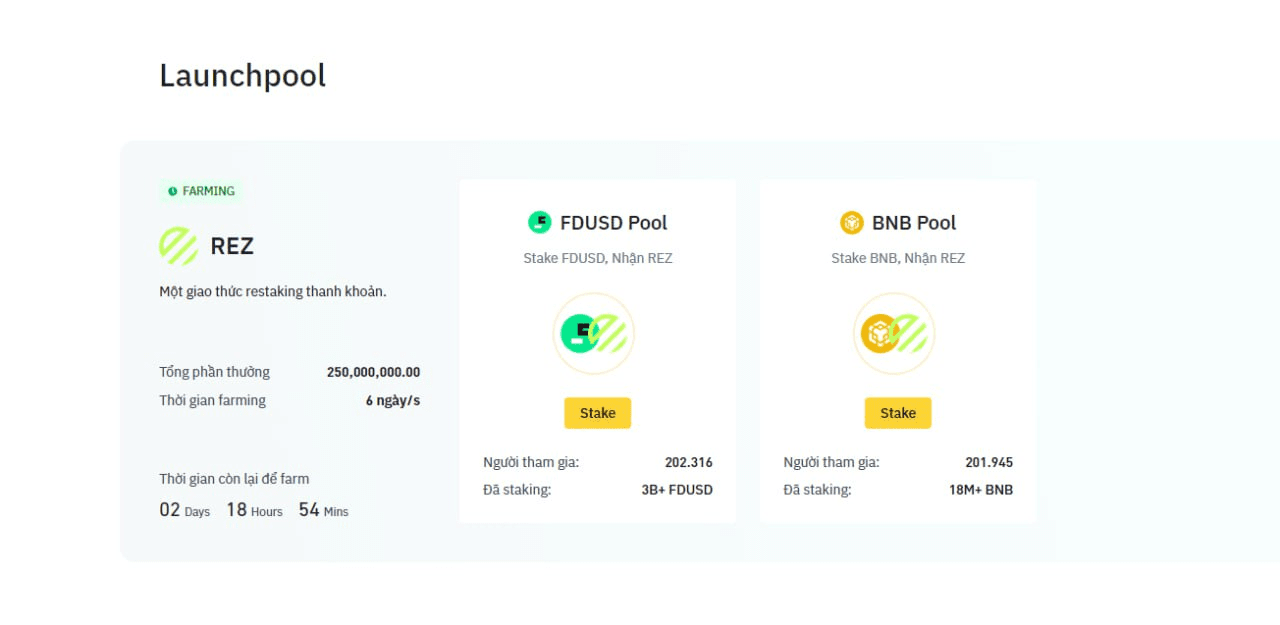The image size is (1280, 625).
Task: Select the FDUSD coin icon beside FDUSD Pool
Action: pyautogui.click(x=540, y=222)
